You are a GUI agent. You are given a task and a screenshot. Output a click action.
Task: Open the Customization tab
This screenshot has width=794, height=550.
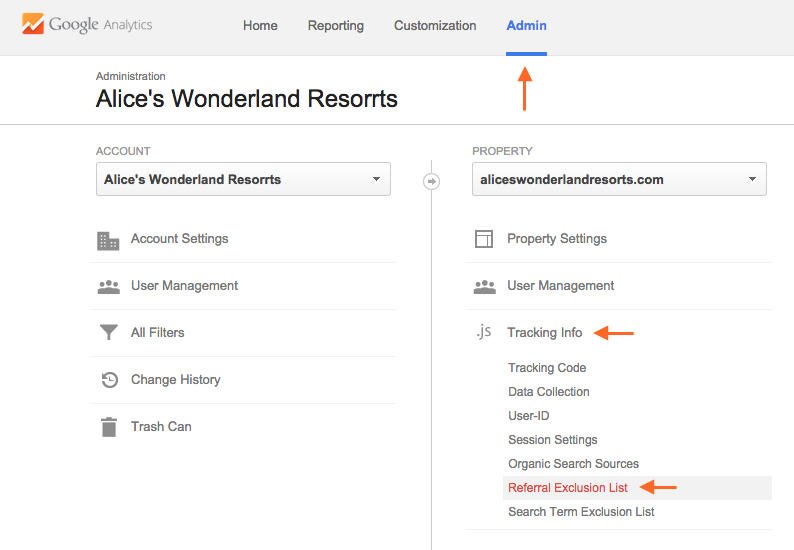435,25
